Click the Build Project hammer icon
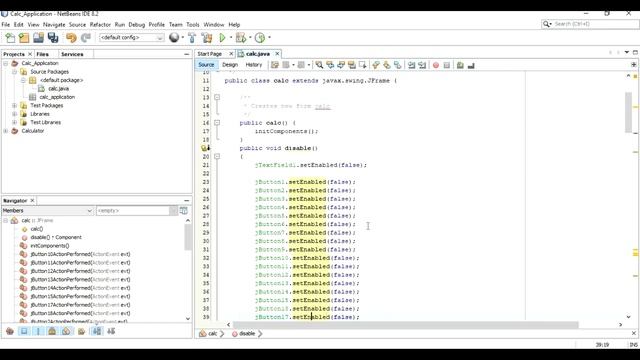Viewport: 640px width, 360px height. (192, 38)
